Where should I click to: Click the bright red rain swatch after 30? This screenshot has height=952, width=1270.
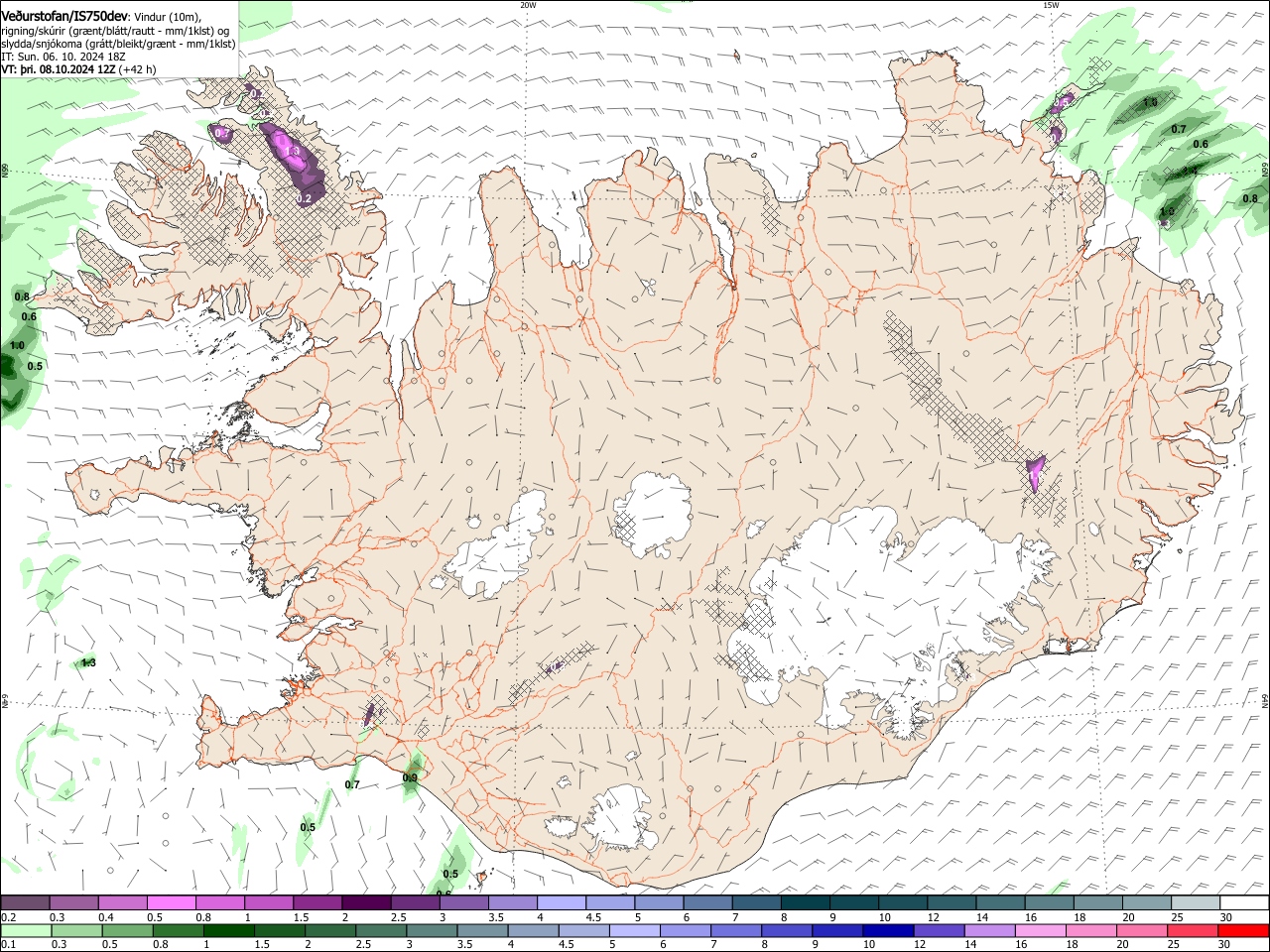[x=1243, y=930]
